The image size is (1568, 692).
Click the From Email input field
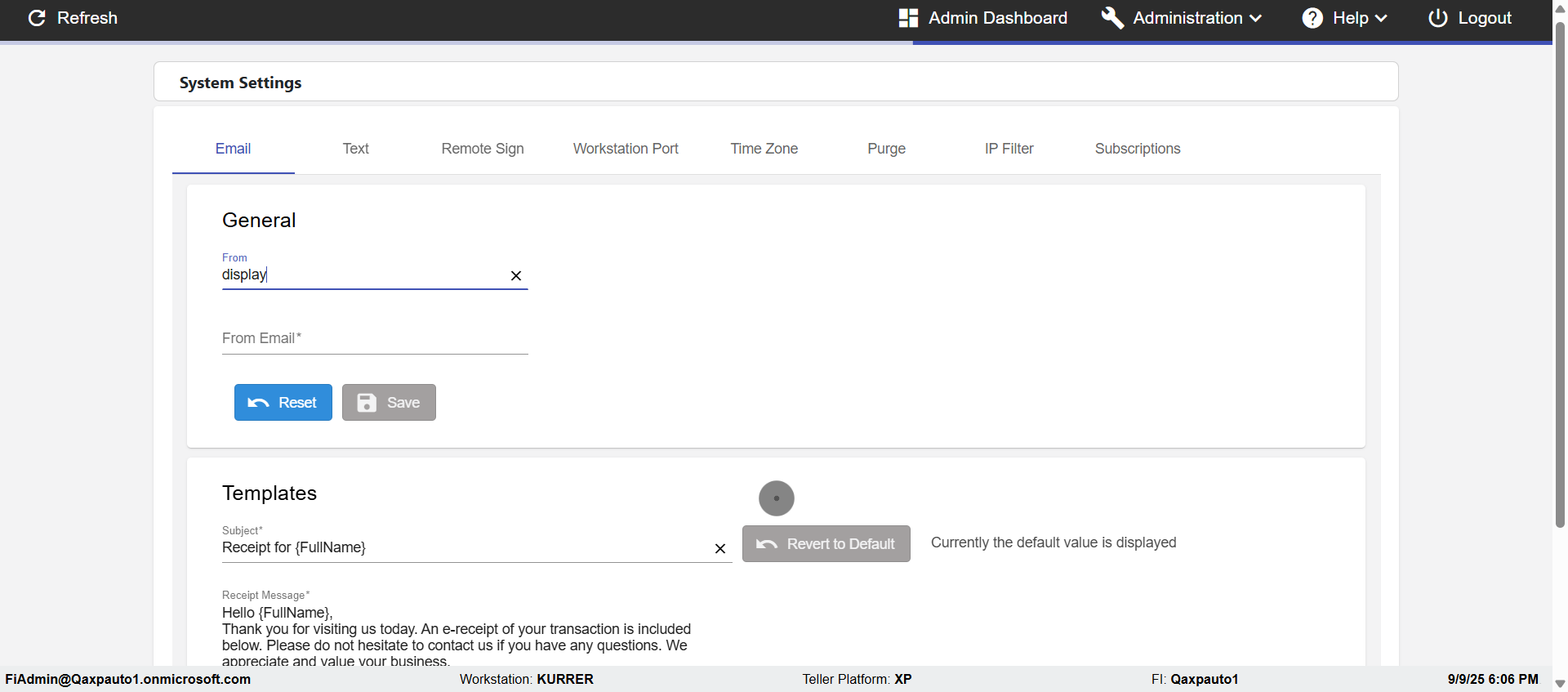coord(375,339)
